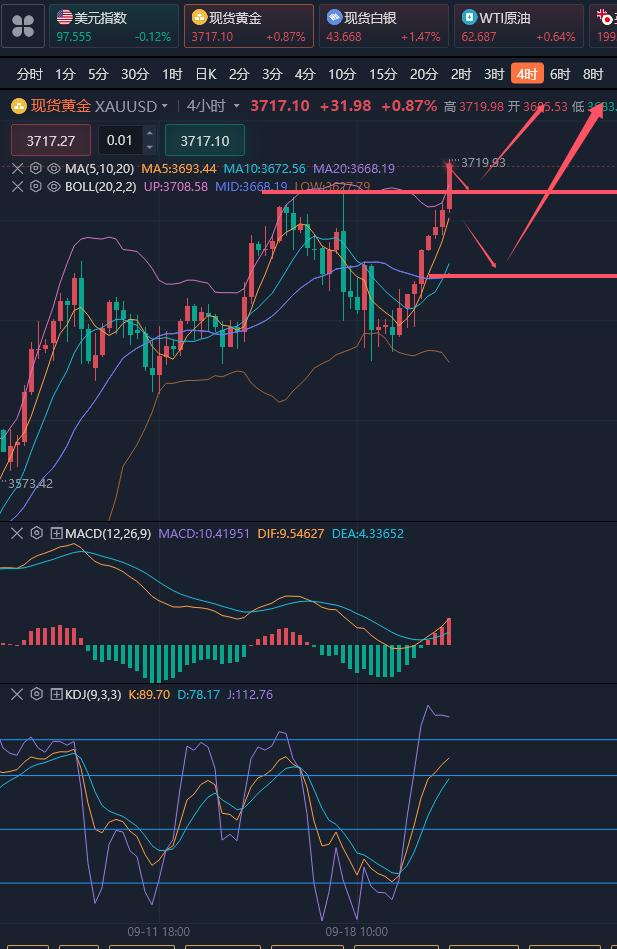Decrease lot size with down arrow
This screenshot has width=617, height=949.
coord(150,148)
